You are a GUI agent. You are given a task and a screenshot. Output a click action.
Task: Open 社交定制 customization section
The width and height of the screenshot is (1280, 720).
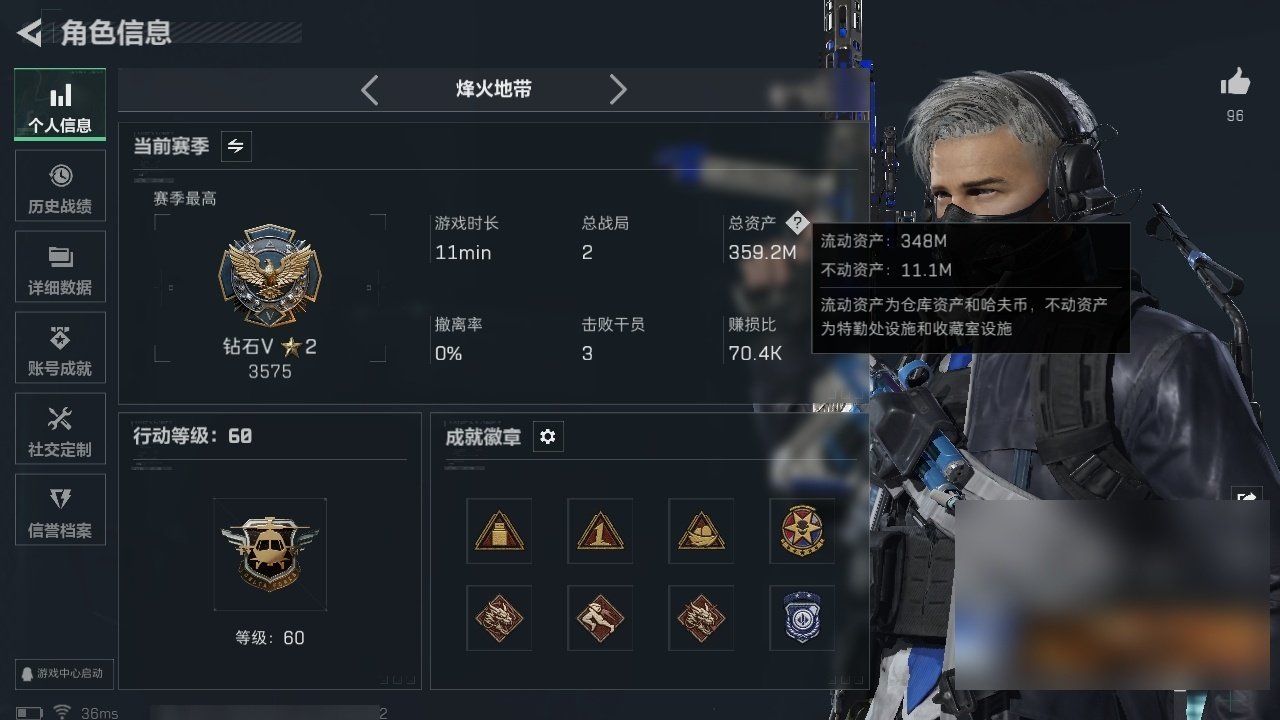60,429
